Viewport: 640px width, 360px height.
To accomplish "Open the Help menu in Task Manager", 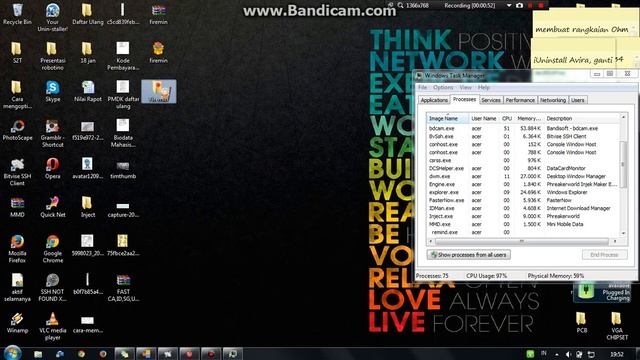I will point(484,87).
